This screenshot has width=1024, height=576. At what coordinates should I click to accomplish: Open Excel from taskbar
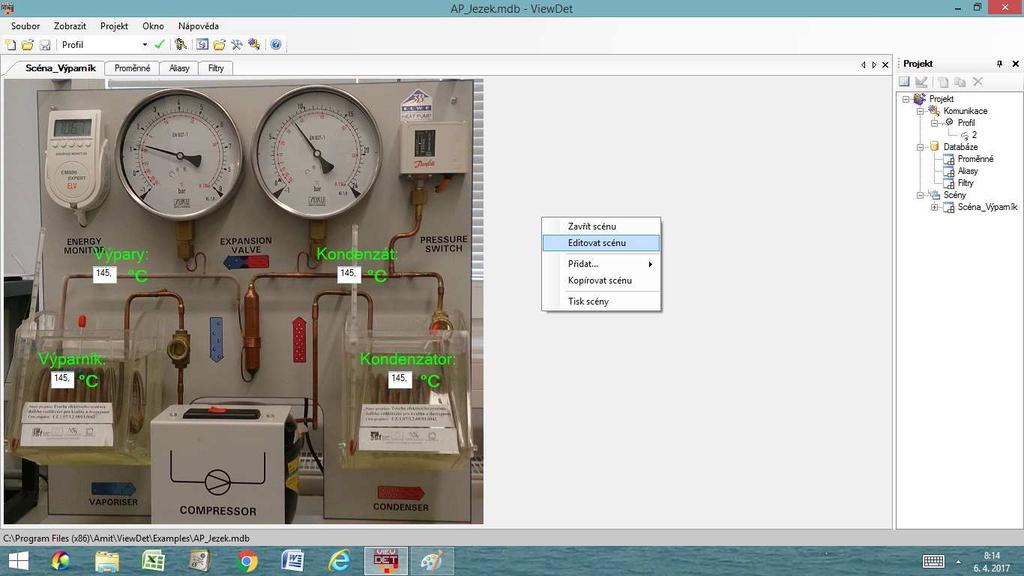click(x=153, y=561)
